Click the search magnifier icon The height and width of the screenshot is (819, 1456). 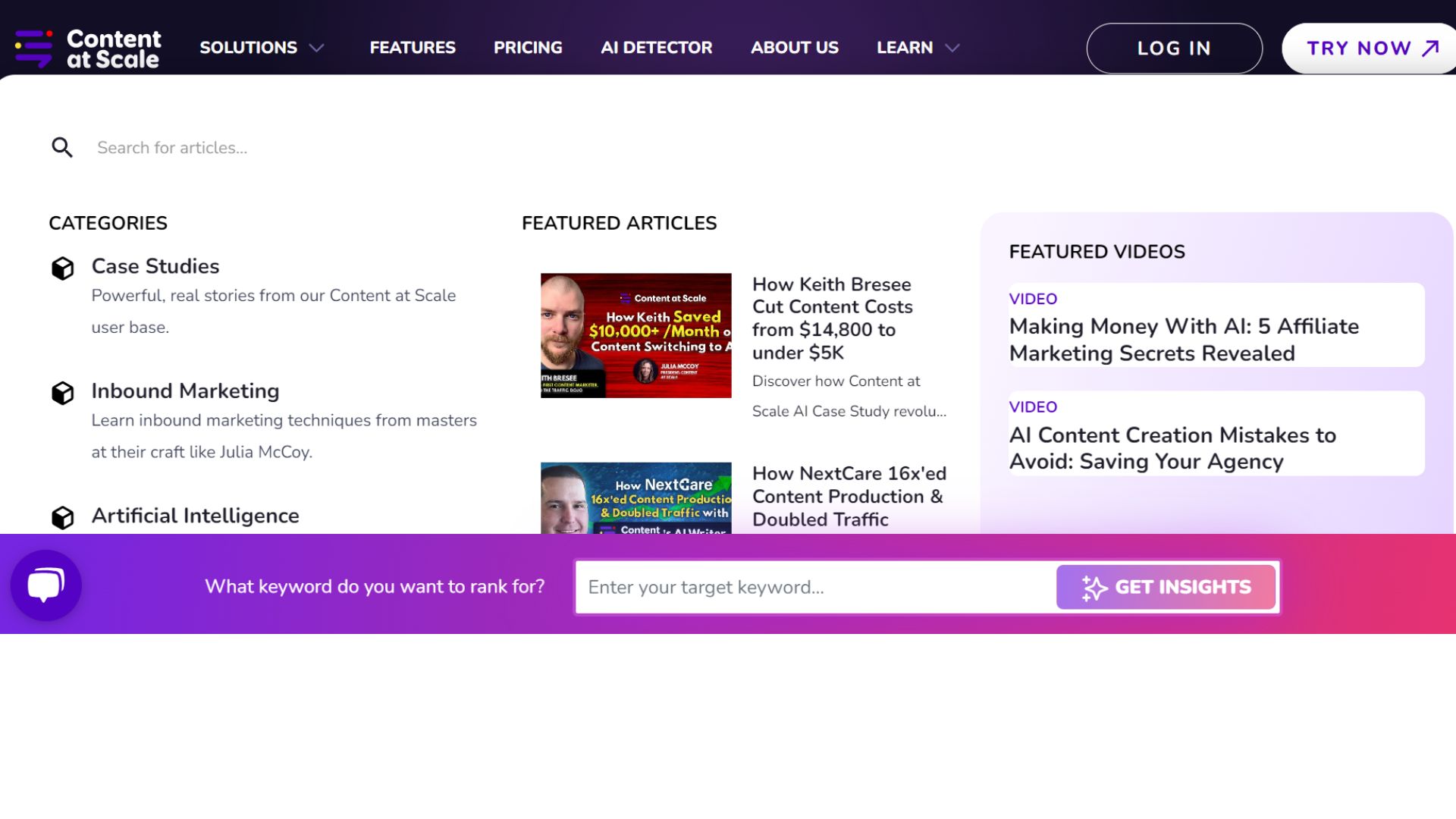coord(62,147)
